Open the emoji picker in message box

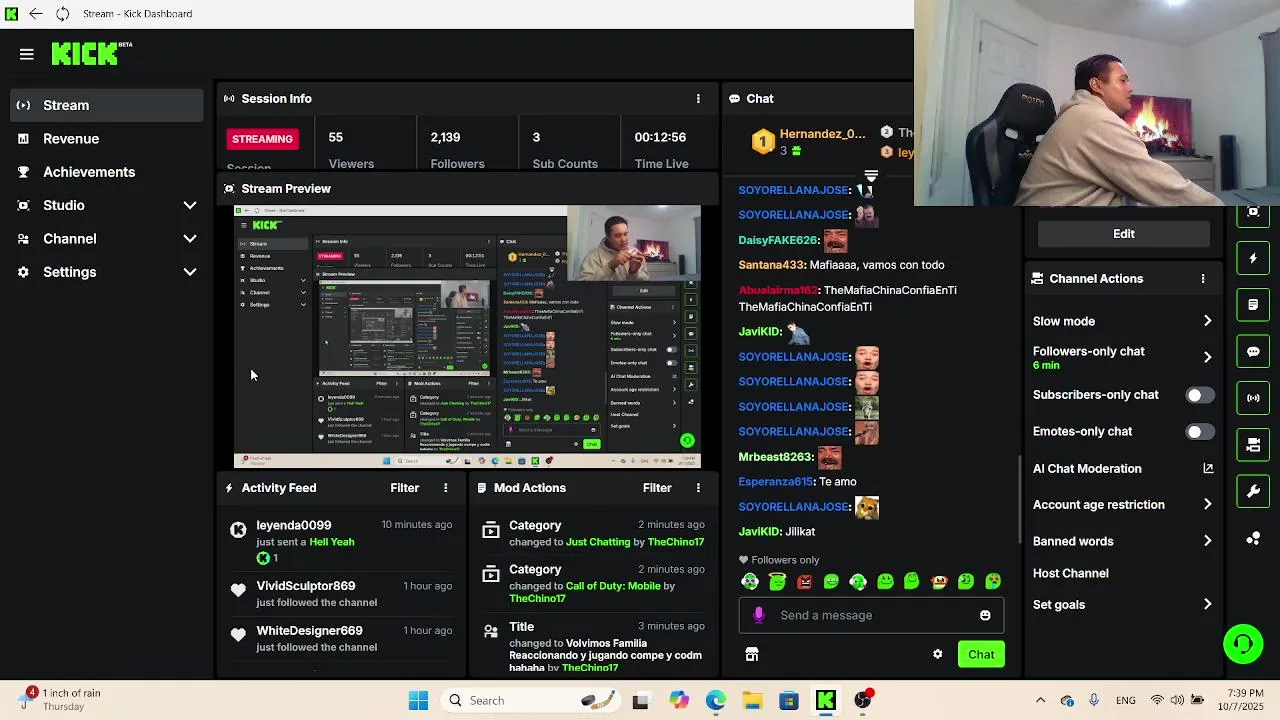[985, 615]
